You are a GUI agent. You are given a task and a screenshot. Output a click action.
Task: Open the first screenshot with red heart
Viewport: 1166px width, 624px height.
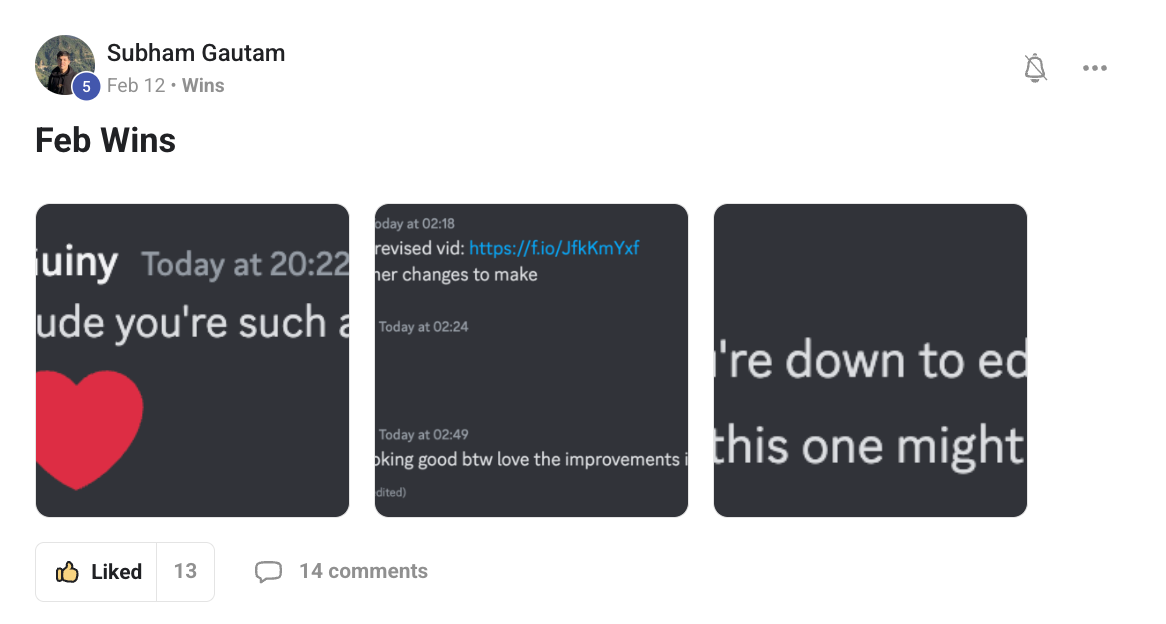coord(192,361)
